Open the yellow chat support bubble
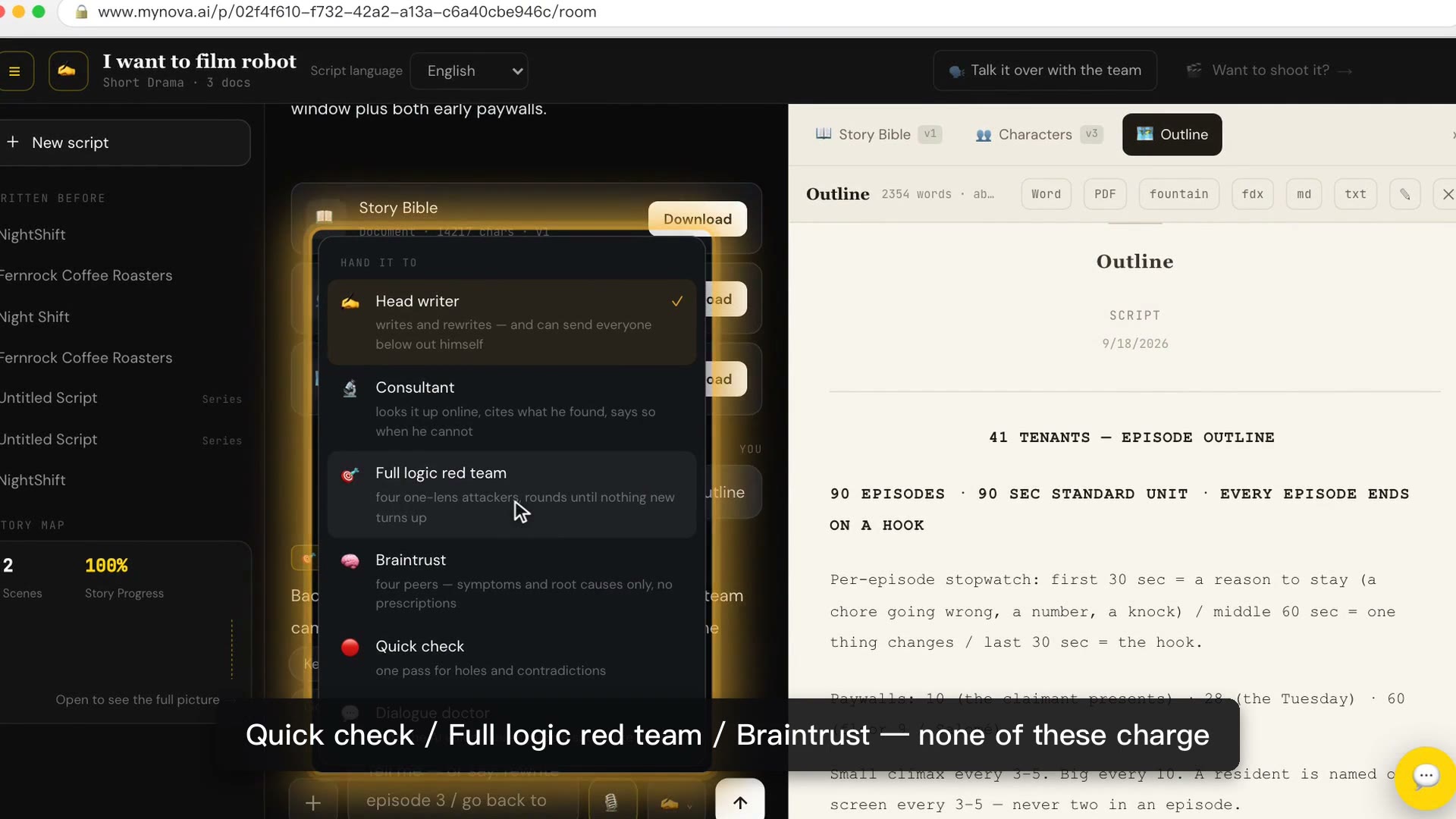The image size is (1456, 819). 1426,777
